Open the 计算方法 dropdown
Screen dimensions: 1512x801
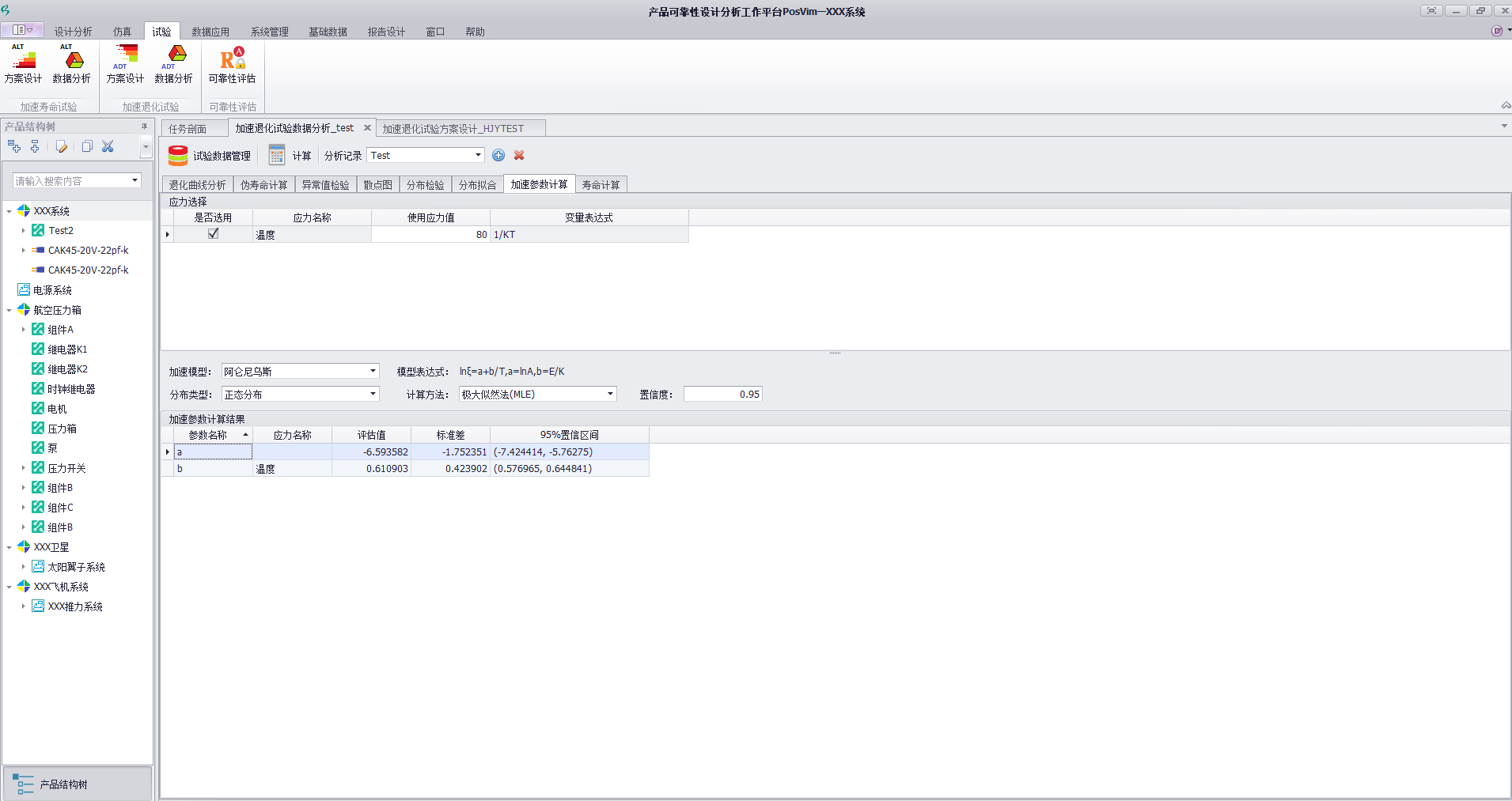[610, 395]
